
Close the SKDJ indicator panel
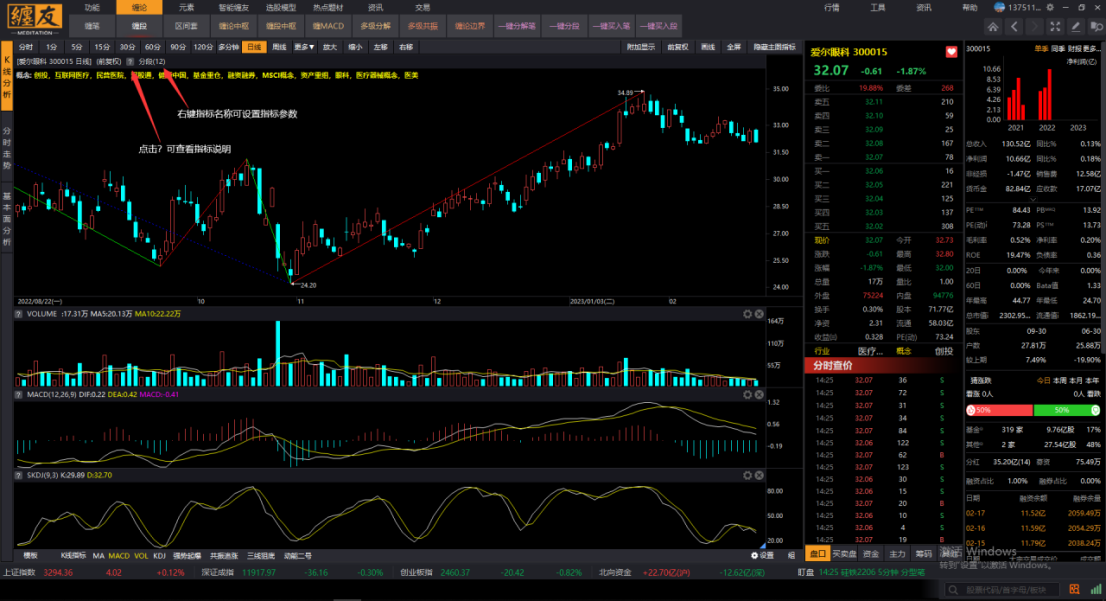point(759,475)
